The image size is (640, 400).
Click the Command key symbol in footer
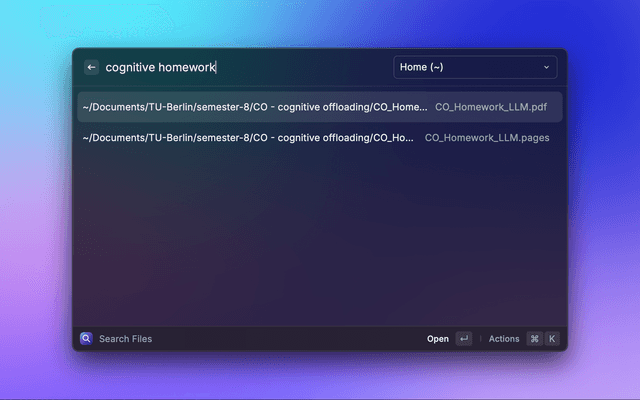[x=534, y=339]
